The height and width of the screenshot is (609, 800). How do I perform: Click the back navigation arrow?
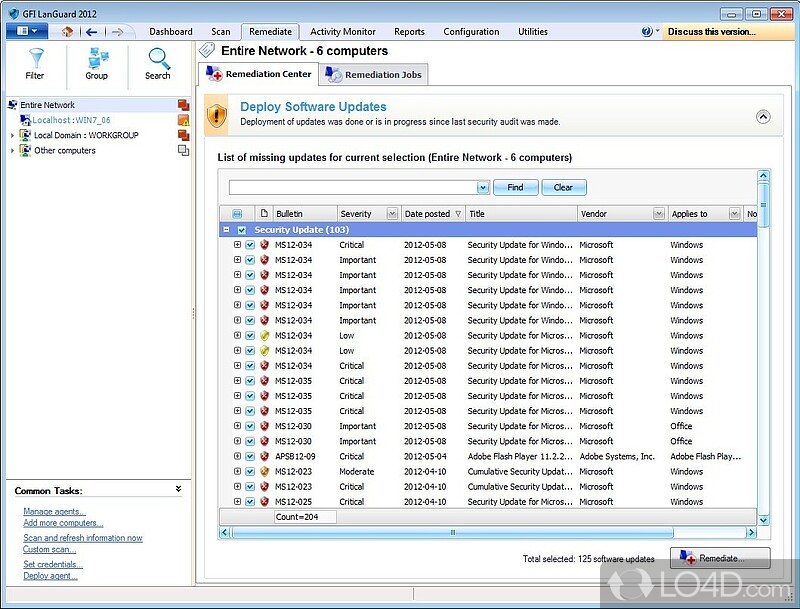click(91, 32)
